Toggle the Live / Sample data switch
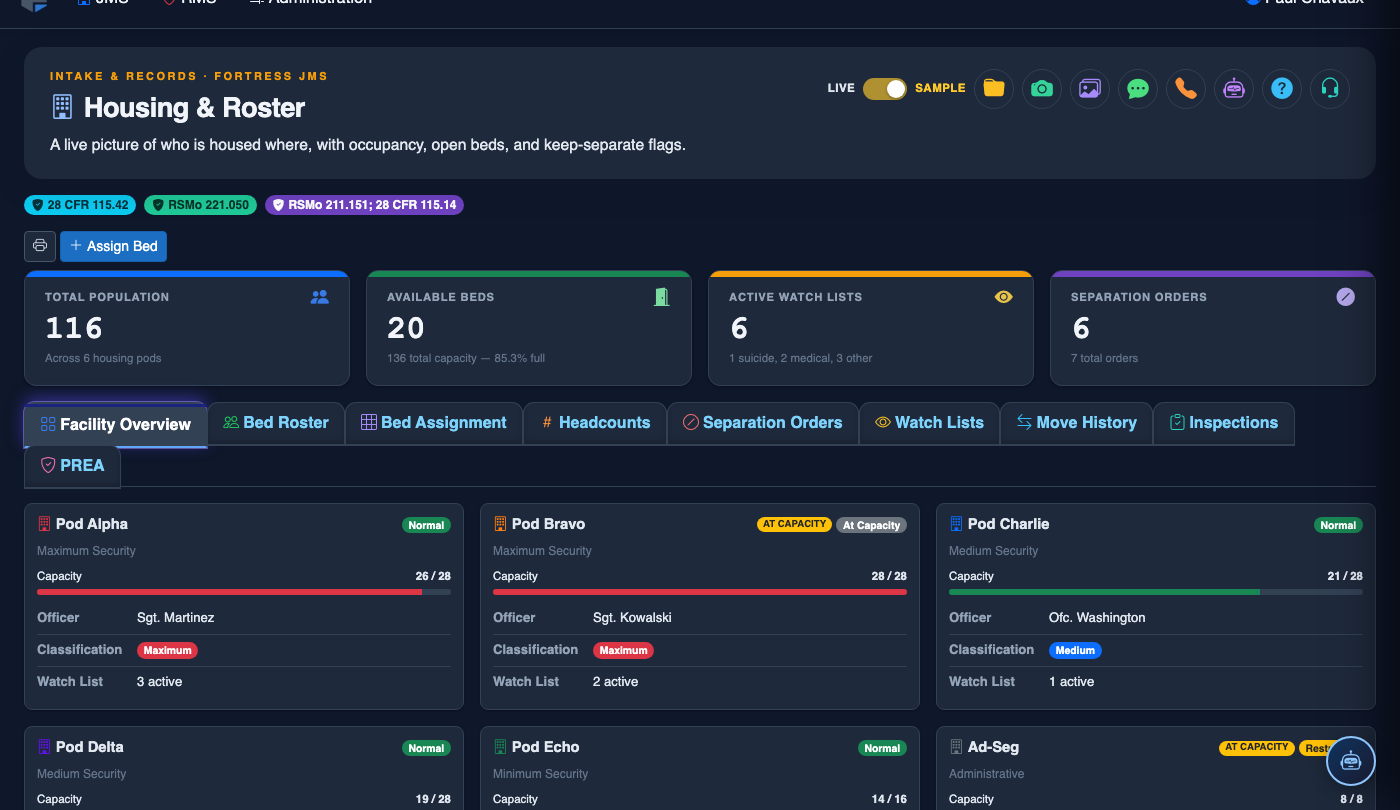This screenshot has width=1400, height=810. [885, 88]
